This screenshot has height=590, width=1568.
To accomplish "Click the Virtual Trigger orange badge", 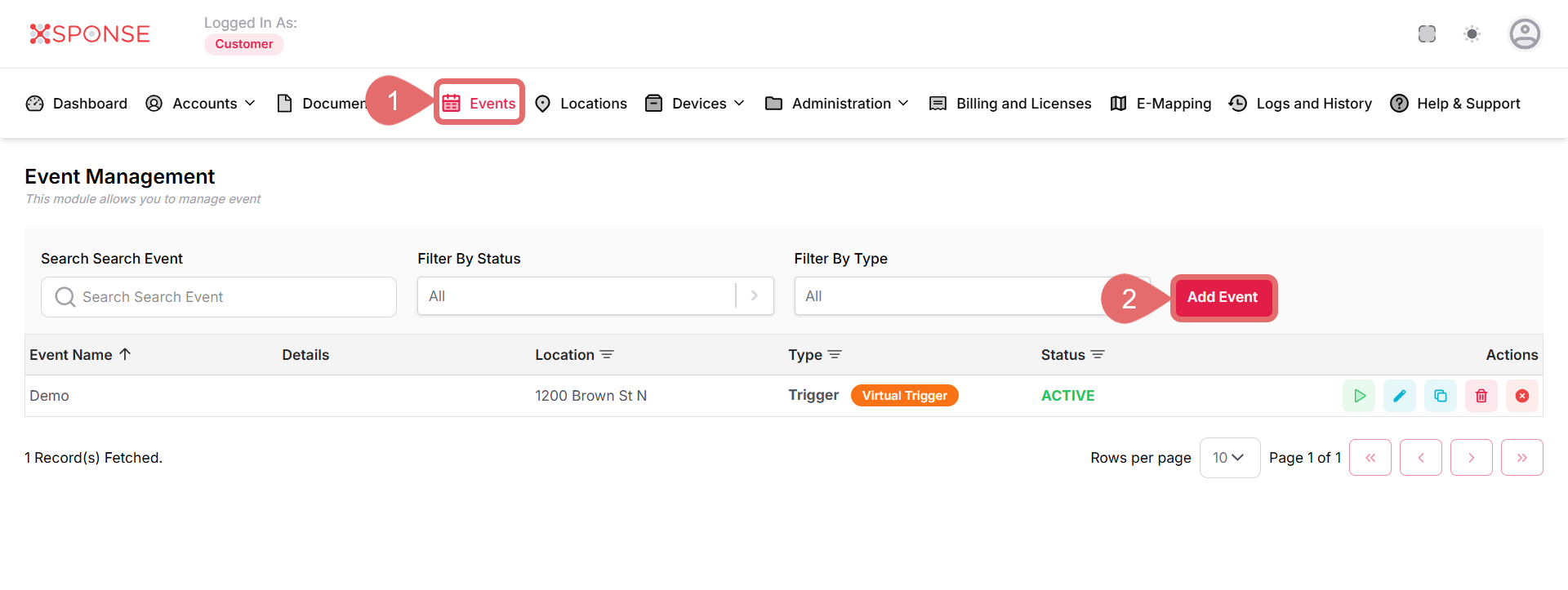I will (x=904, y=396).
